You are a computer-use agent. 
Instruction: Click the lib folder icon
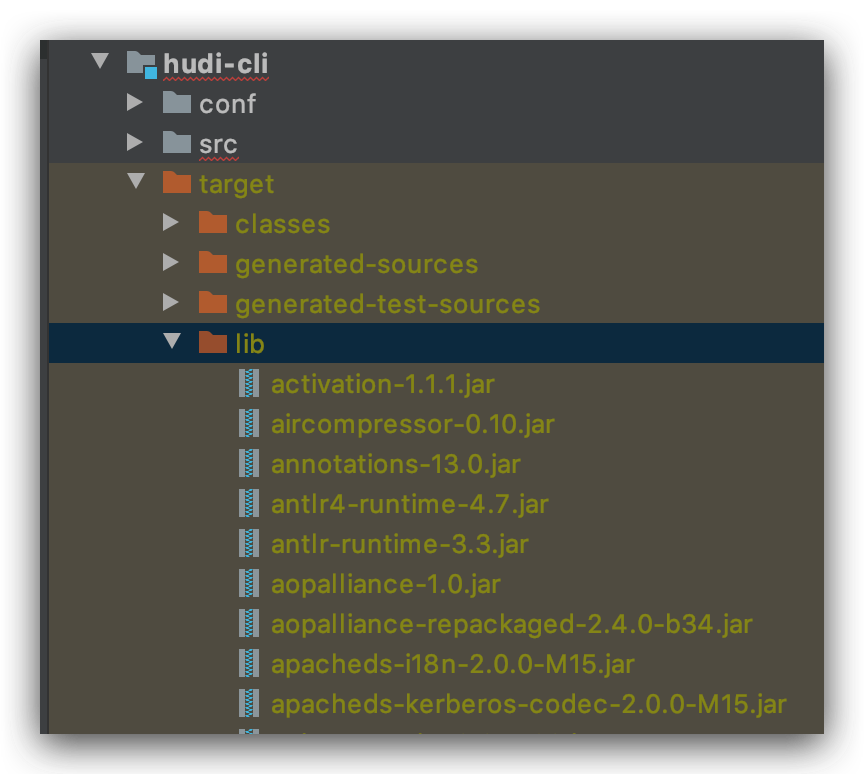point(213,342)
